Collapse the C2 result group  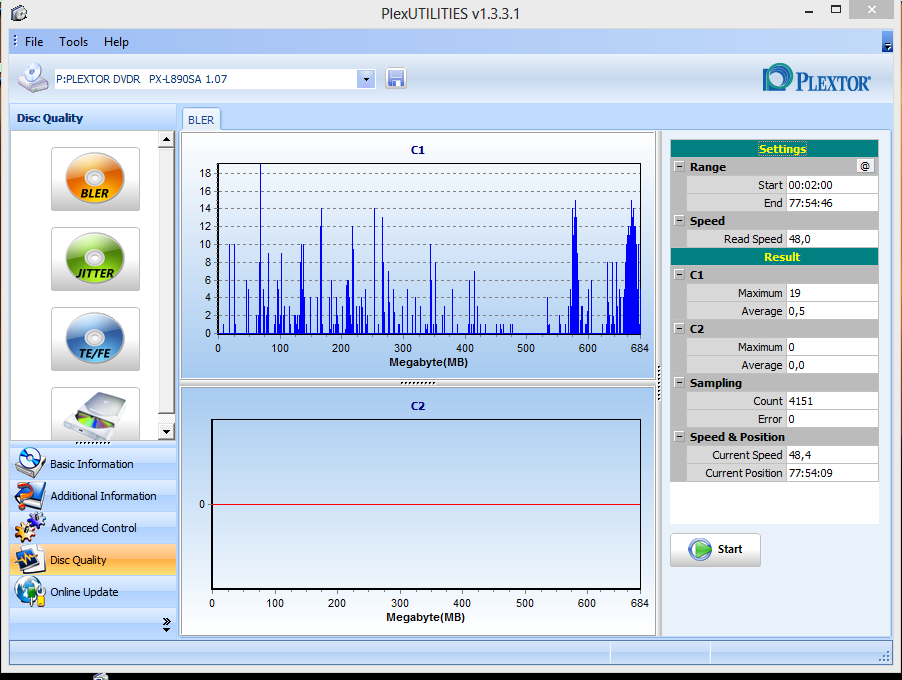click(679, 329)
